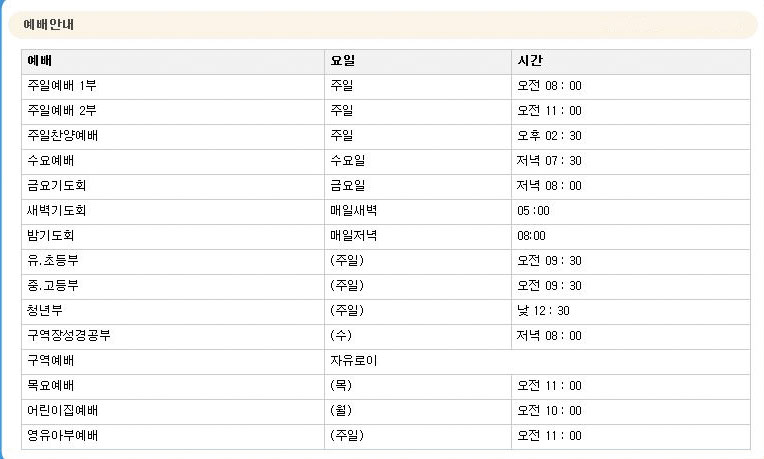The width and height of the screenshot is (764, 459).
Task: Select the 요일 column header
Action: click(343, 61)
